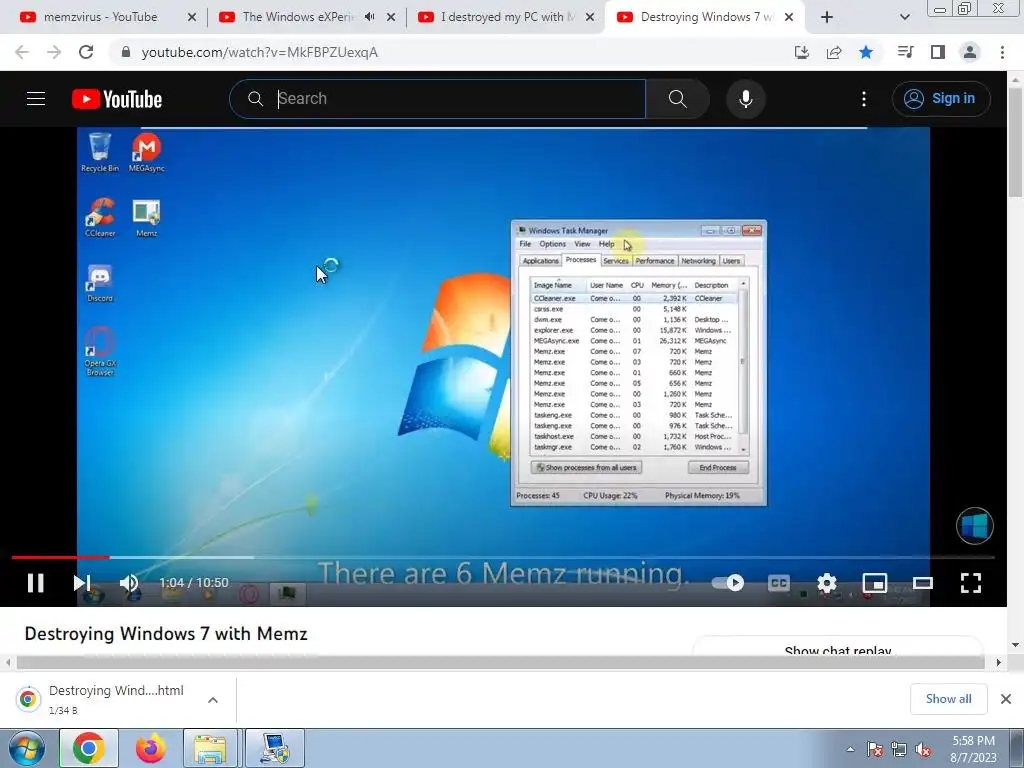The height and width of the screenshot is (768, 1024).
Task: Go to the YouTube home logo
Action: [x=117, y=99]
